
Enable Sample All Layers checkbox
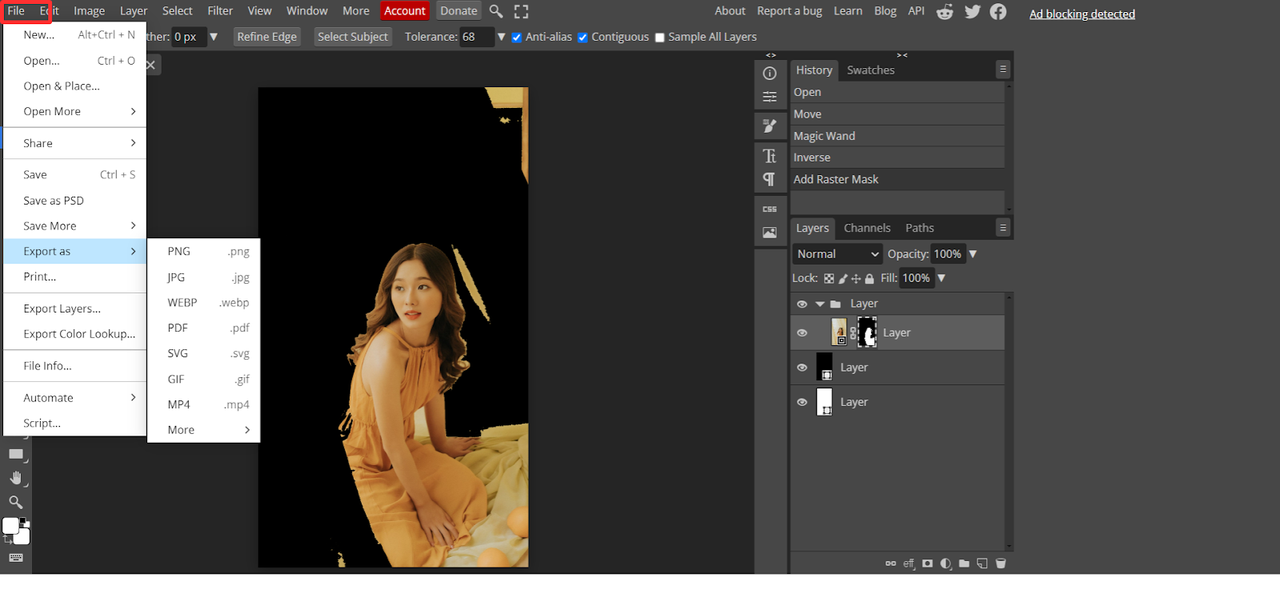pyautogui.click(x=659, y=37)
